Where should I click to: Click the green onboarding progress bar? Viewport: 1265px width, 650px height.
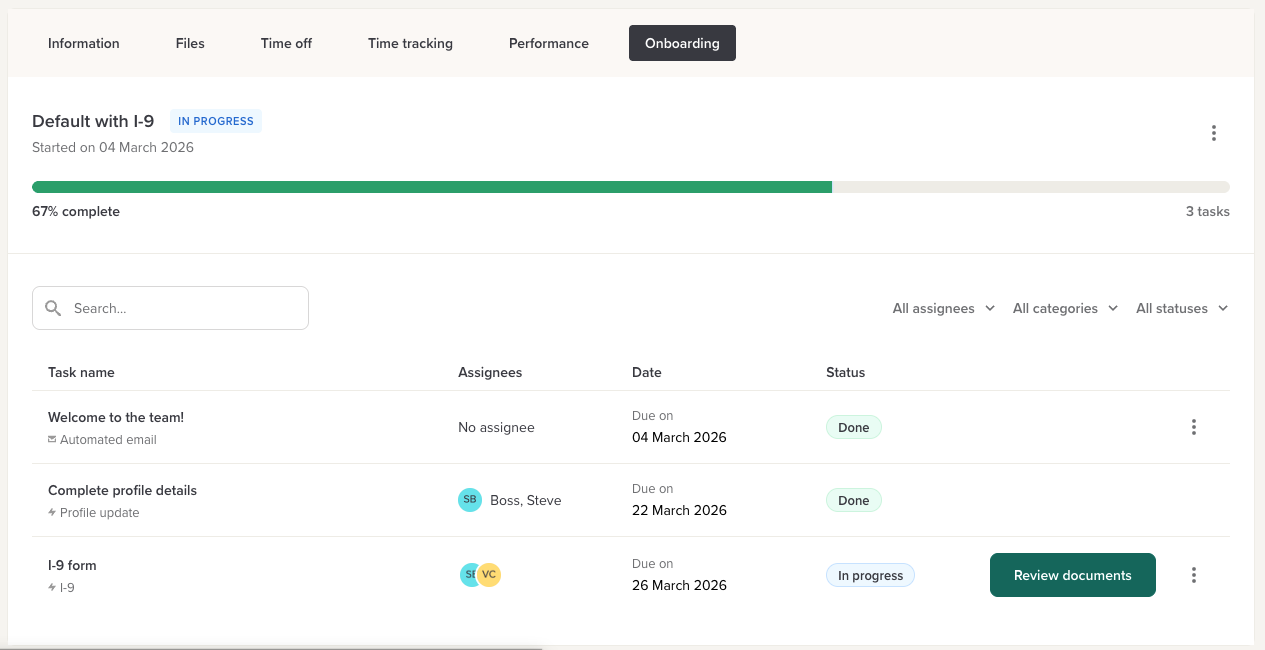[432, 187]
